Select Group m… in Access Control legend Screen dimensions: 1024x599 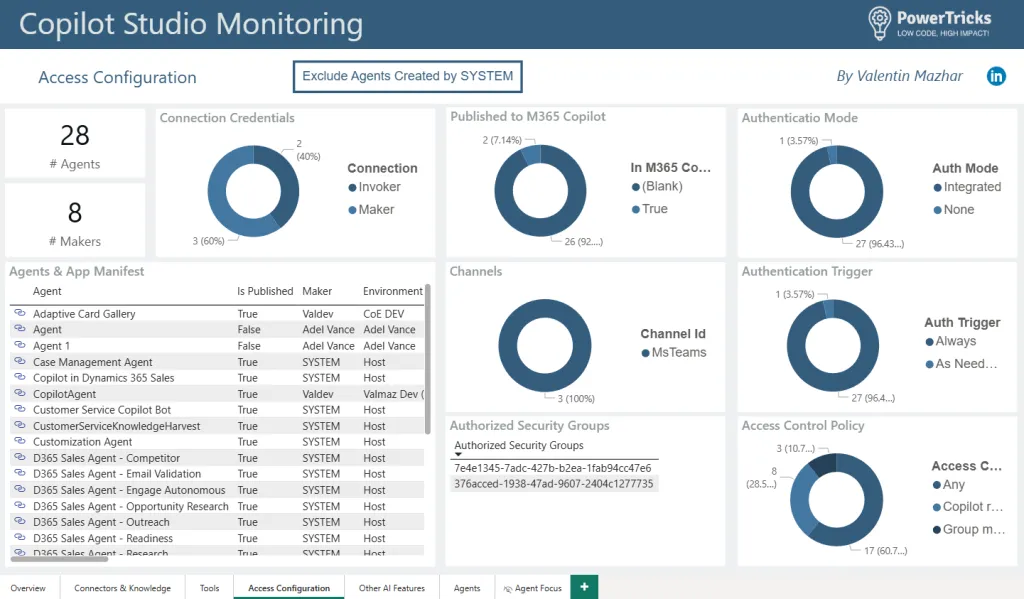click(x=969, y=530)
